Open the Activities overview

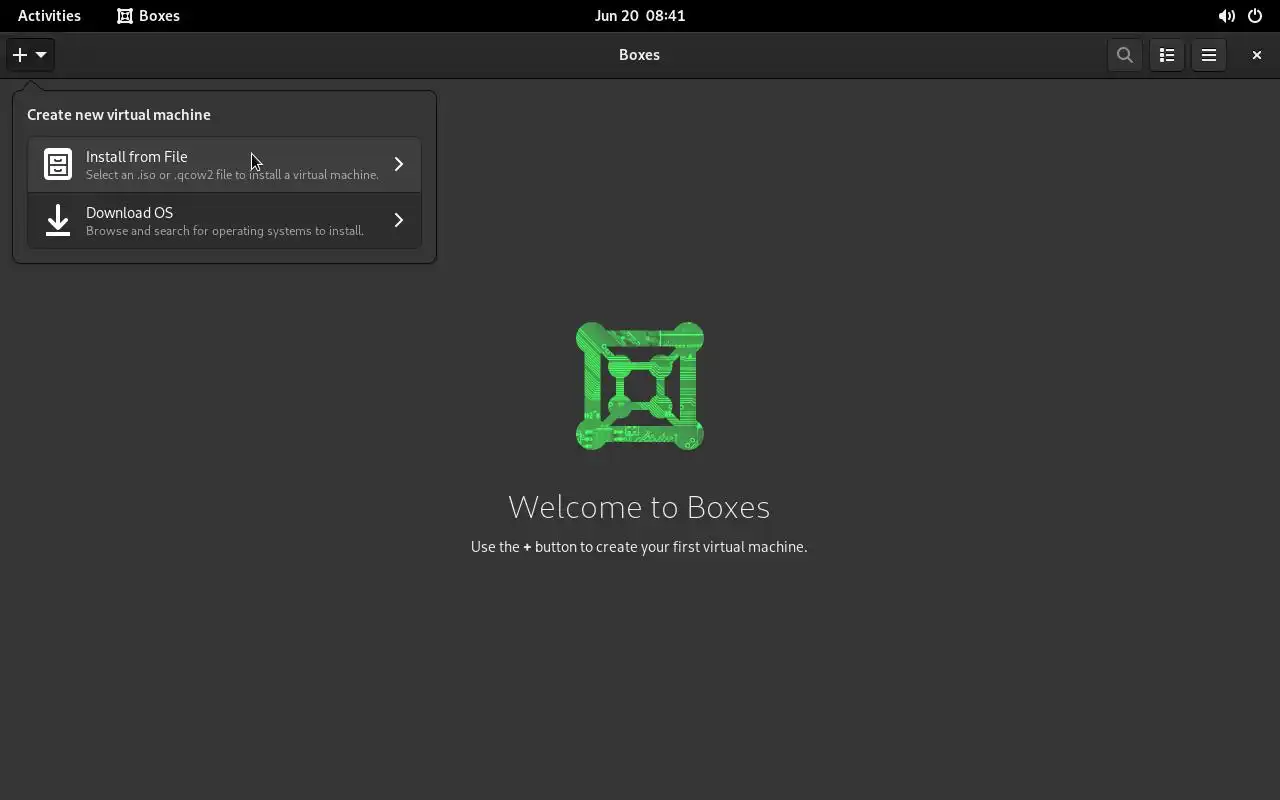point(49,15)
